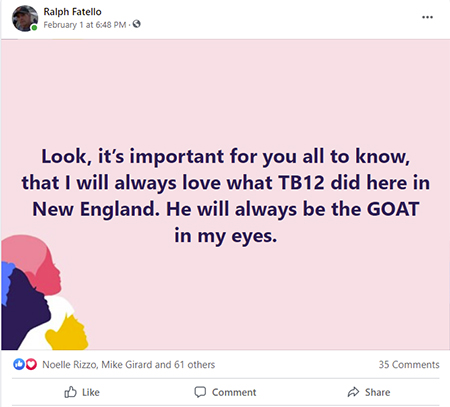View reactions from Noelle Rizzo and others
The height and width of the screenshot is (407, 450).
128,365
